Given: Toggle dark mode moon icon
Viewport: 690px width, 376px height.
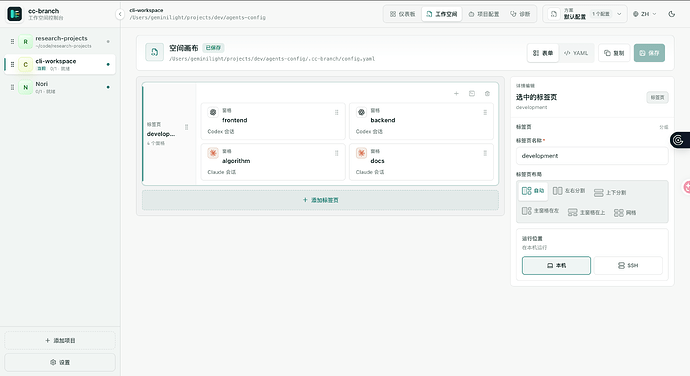Looking at the screenshot, I should coord(672,14).
